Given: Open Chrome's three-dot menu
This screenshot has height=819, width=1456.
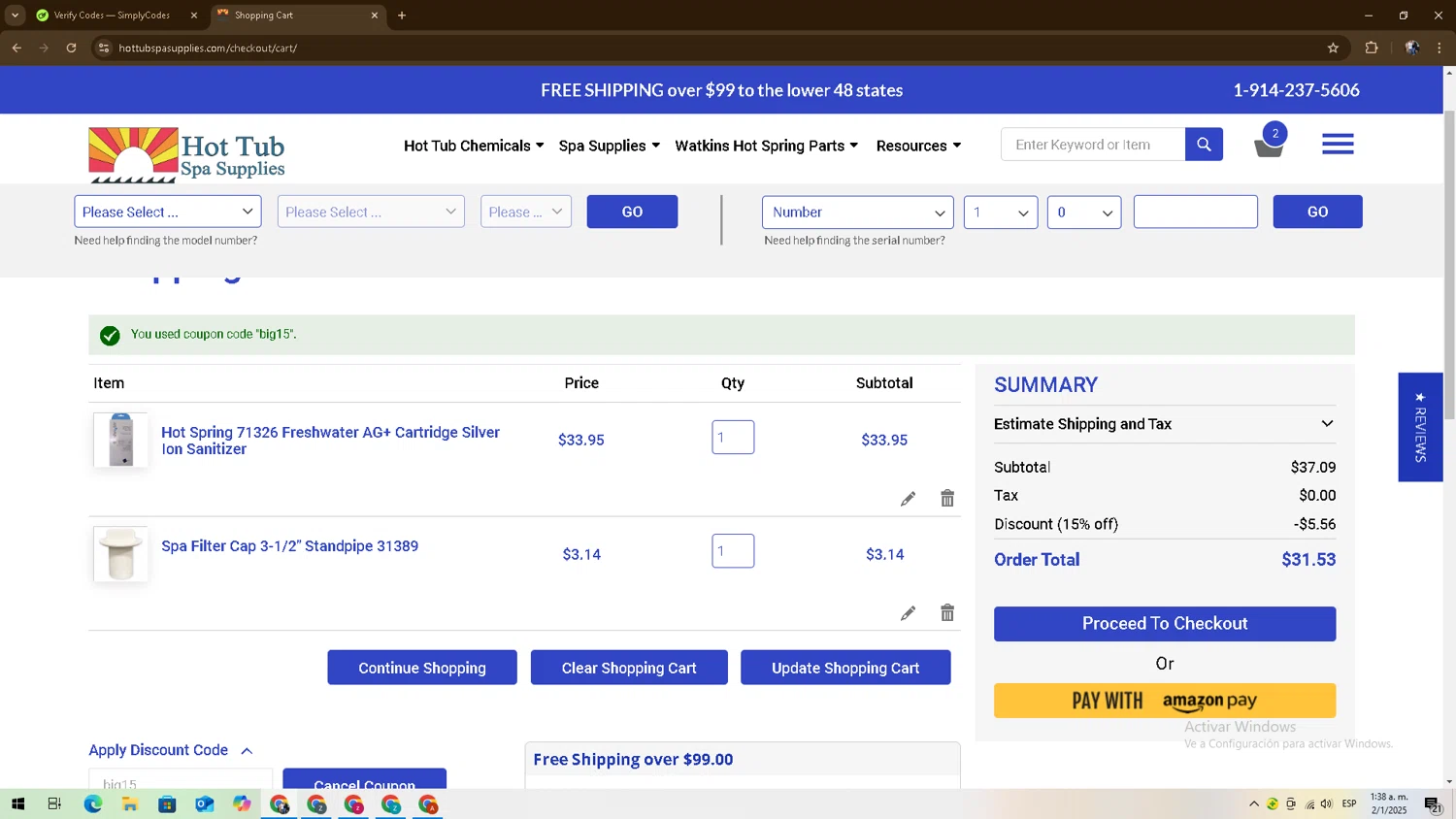Looking at the screenshot, I should 1439,48.
